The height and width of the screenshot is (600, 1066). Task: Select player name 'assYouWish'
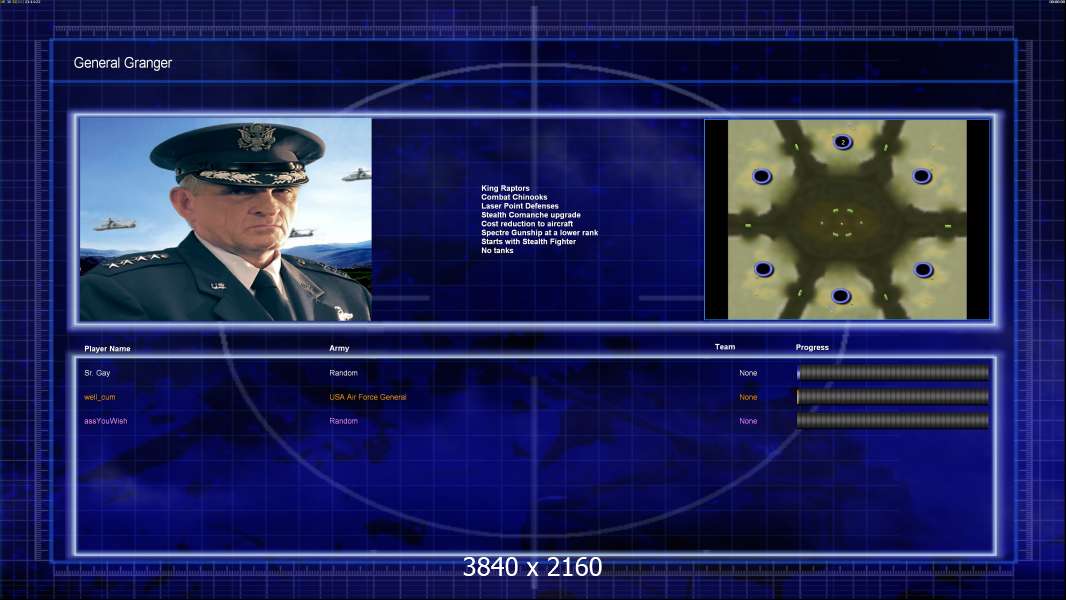105,421
